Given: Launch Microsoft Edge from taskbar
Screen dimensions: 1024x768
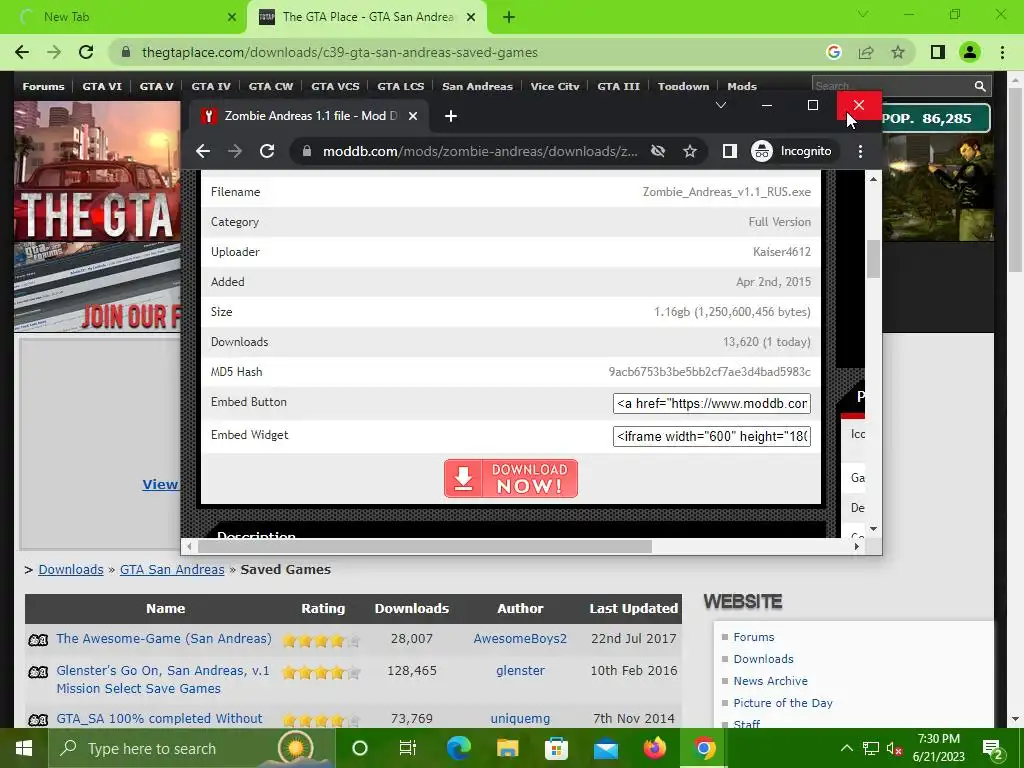Looking at the screenshot, I should pos(458,748).
